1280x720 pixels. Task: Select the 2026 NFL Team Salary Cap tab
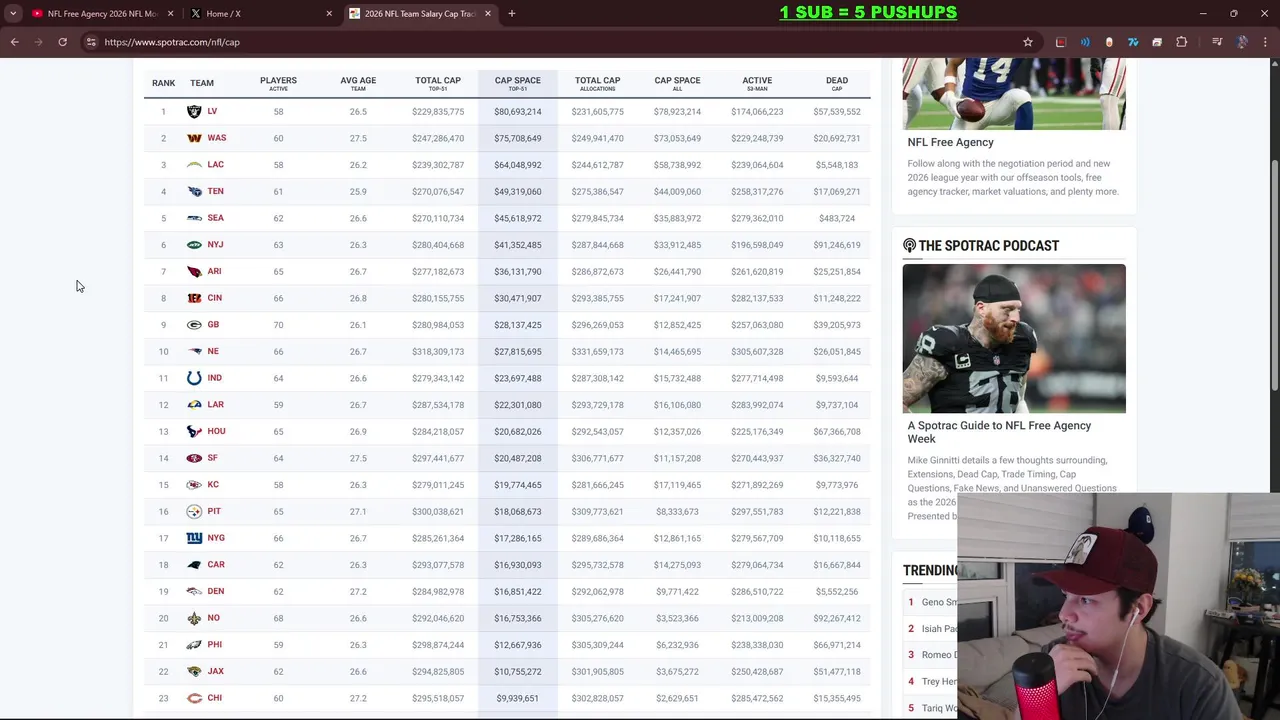[x=420, y=13]
